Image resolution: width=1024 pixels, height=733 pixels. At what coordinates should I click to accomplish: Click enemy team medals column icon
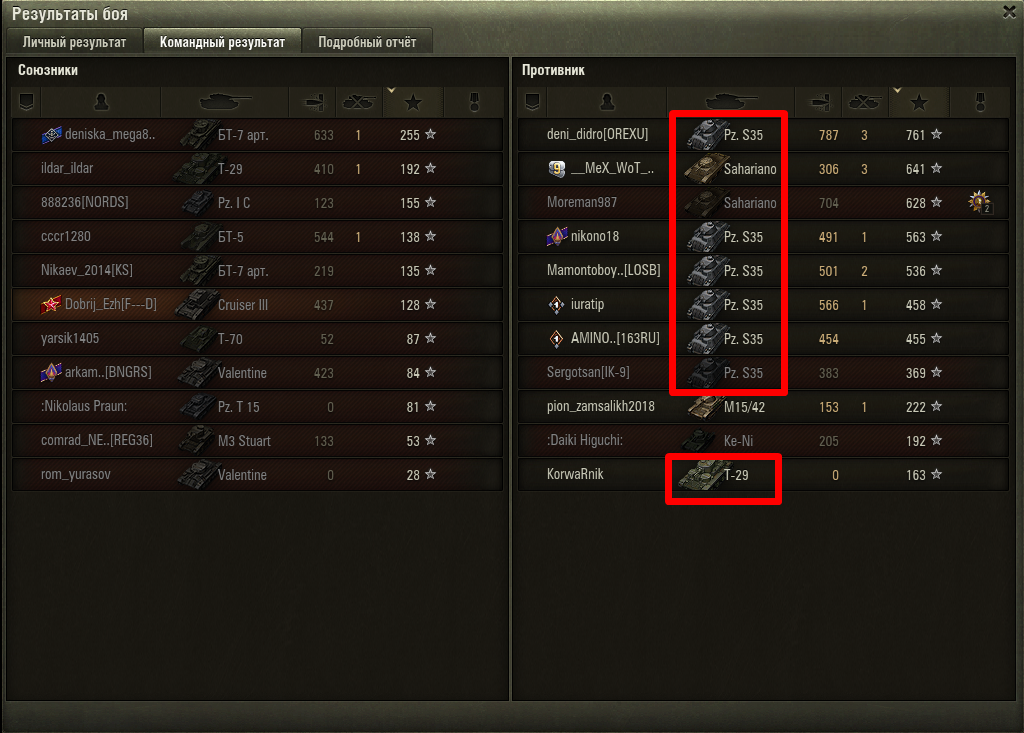(x=980, y=102)
